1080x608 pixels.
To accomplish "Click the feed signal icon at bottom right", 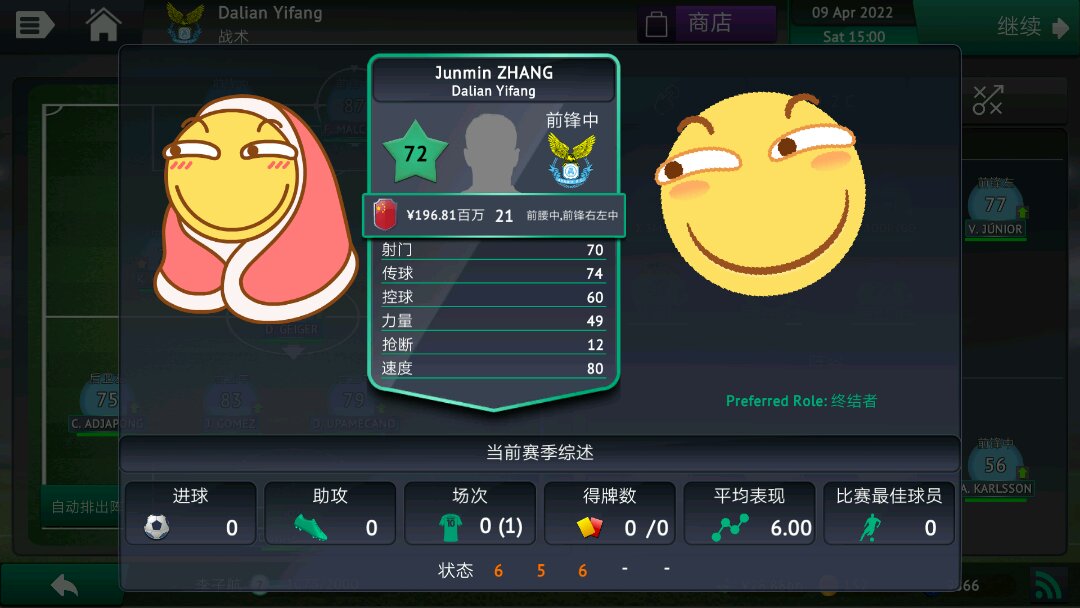I will (1047, 585).
